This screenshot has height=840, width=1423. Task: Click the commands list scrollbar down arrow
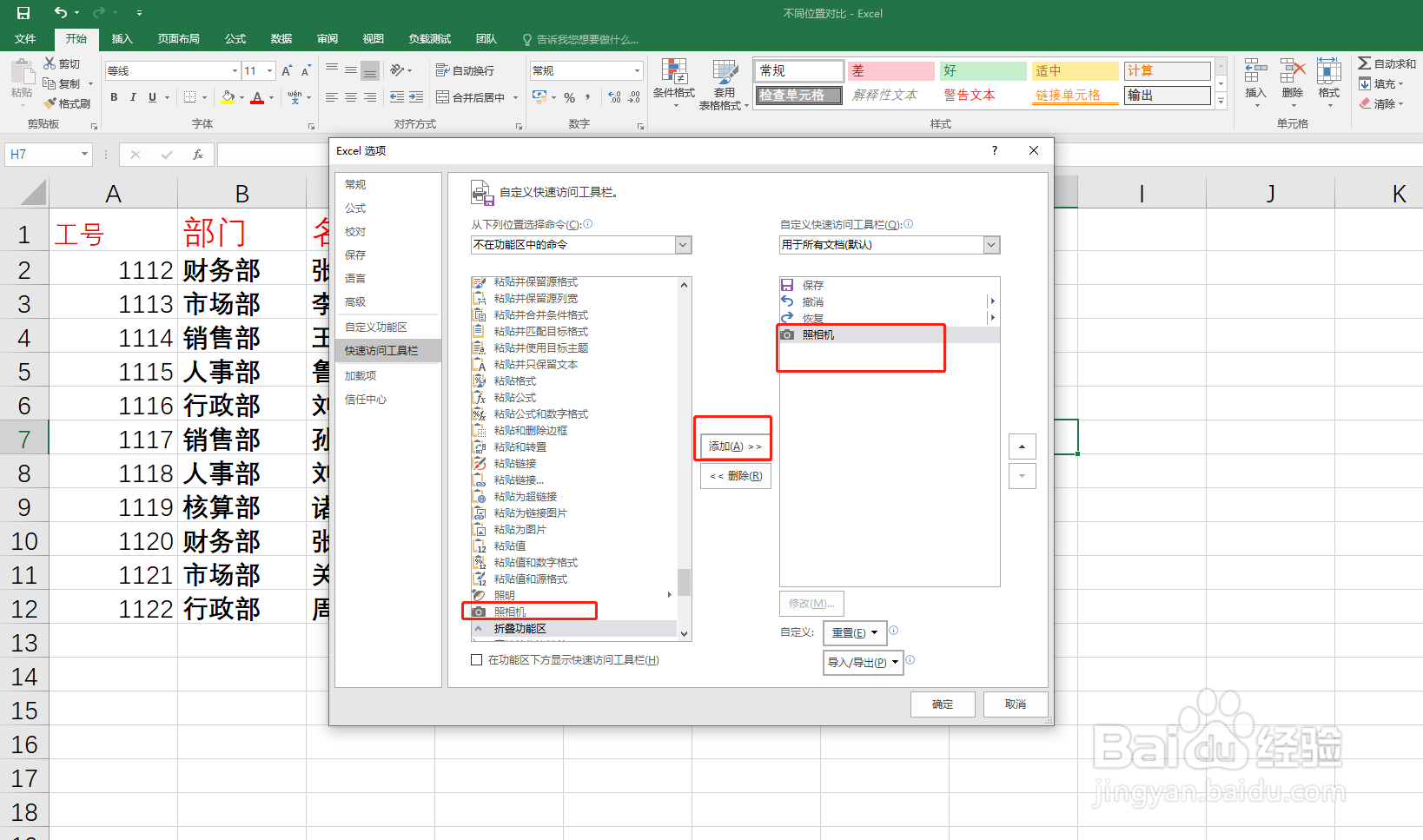[685, 634]
